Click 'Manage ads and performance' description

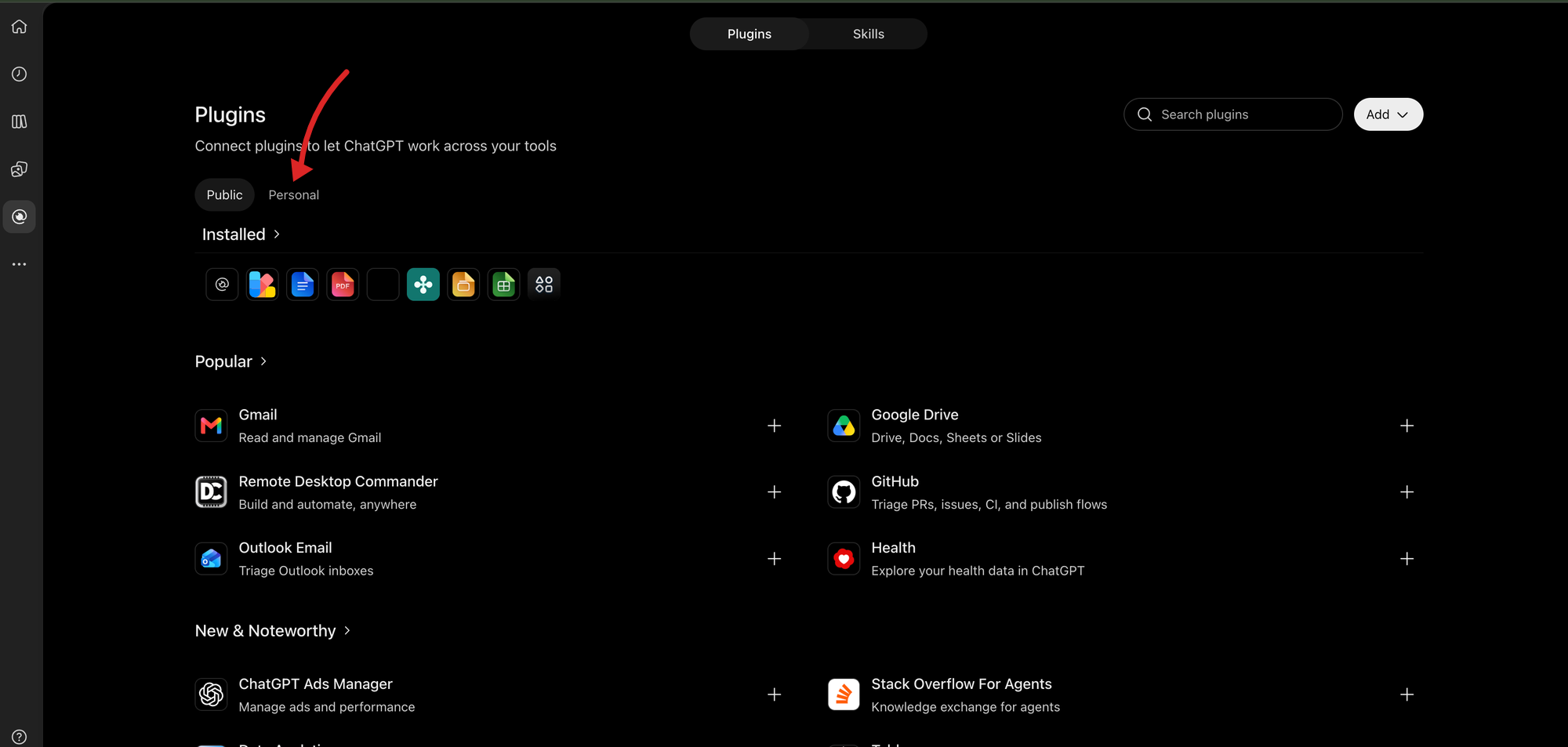[327, 707]
